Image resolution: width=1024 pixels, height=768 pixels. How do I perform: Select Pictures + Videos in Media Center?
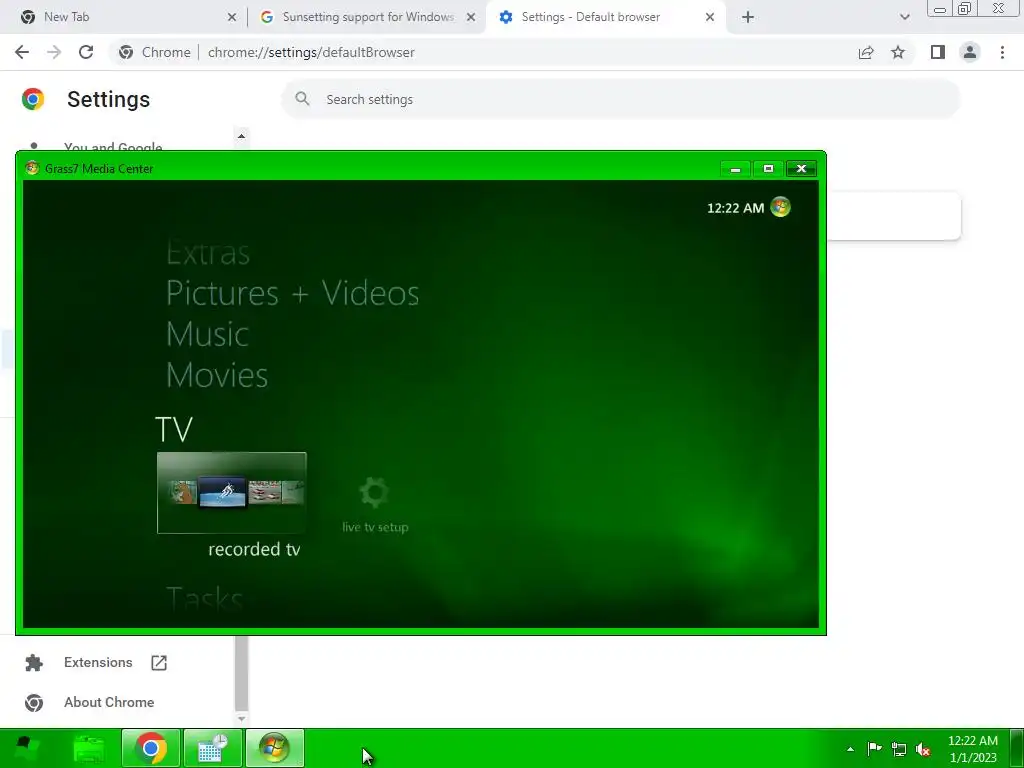(293, 293)
